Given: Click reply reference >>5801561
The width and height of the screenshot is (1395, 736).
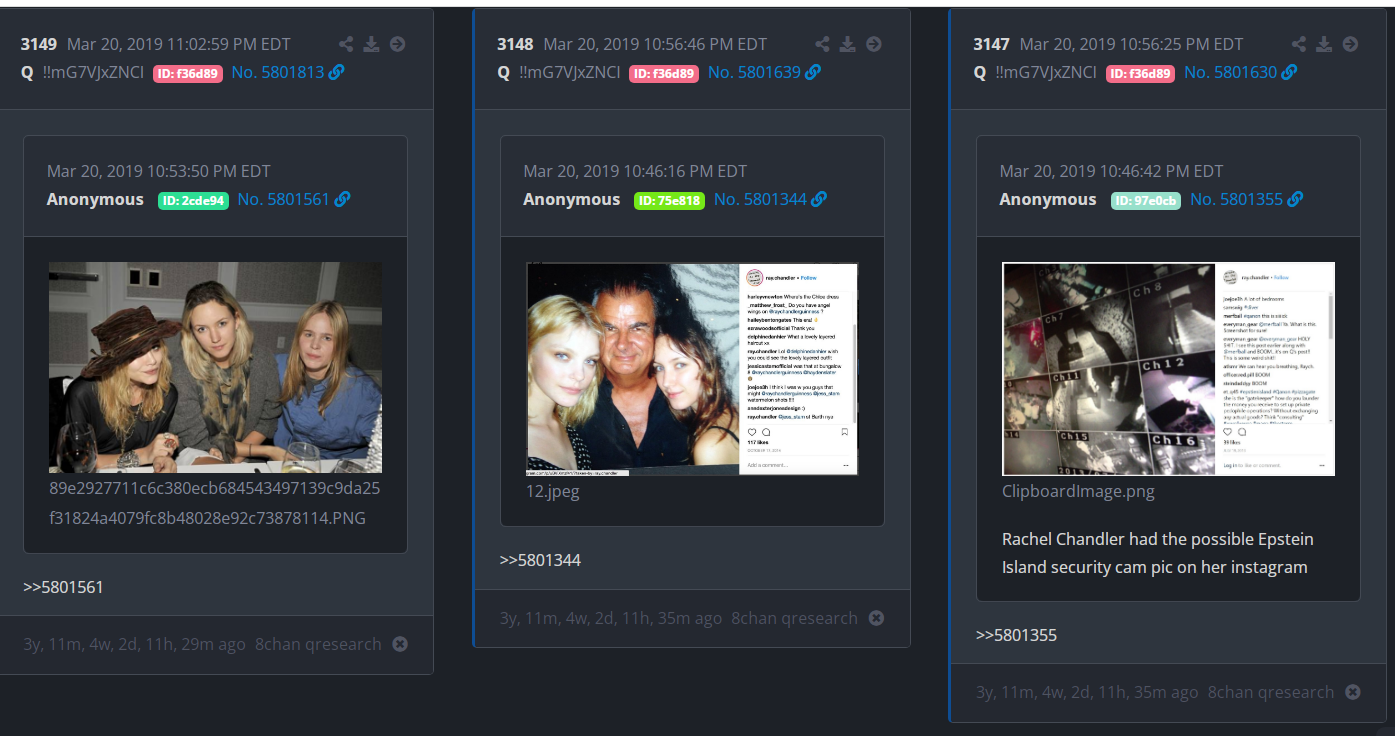Looking at the screenshot, I should pos(63,586).
